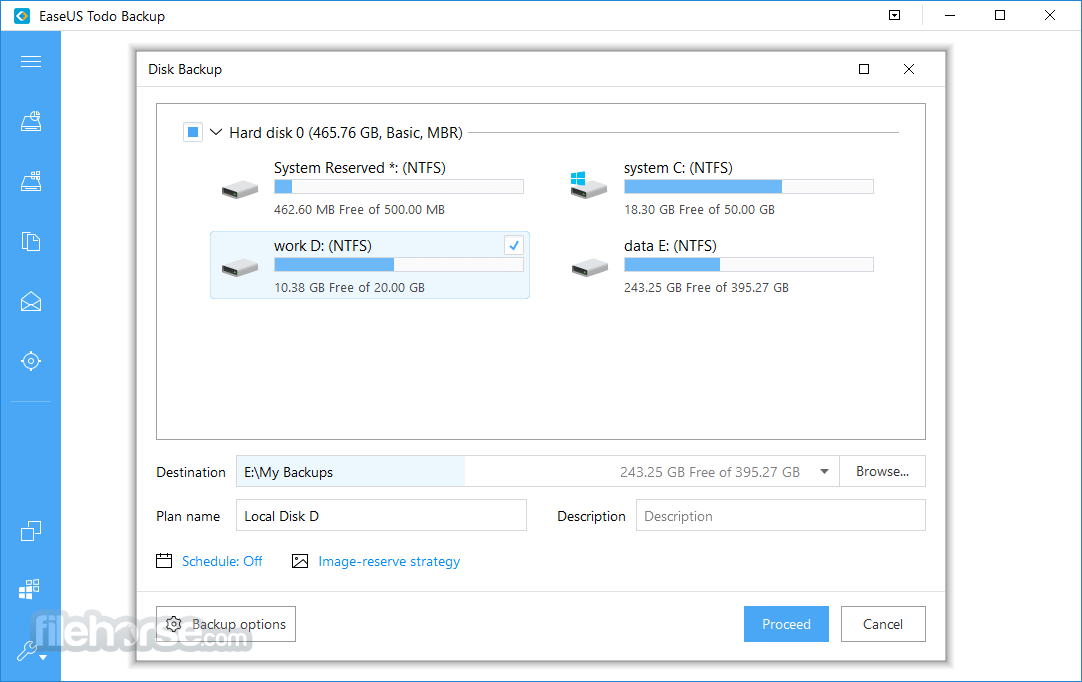Select the Smart Backup crosshair icon
This screenshot has height=682, width=1082.
pos(30,361)
